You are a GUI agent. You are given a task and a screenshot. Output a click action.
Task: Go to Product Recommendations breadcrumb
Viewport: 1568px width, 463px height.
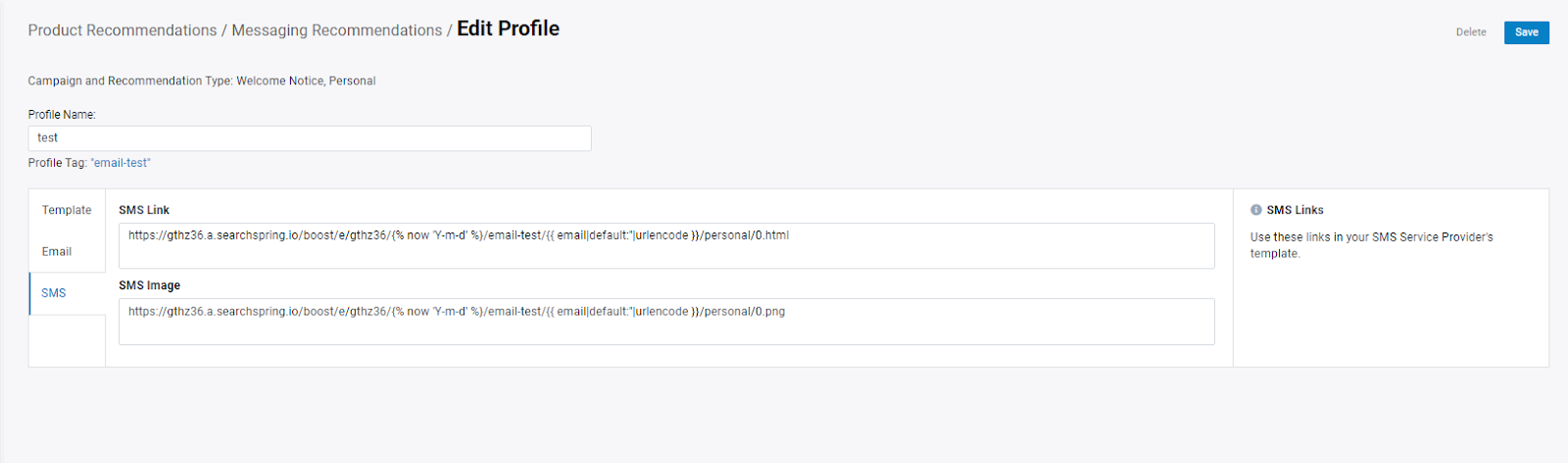(x=122, y=30)
